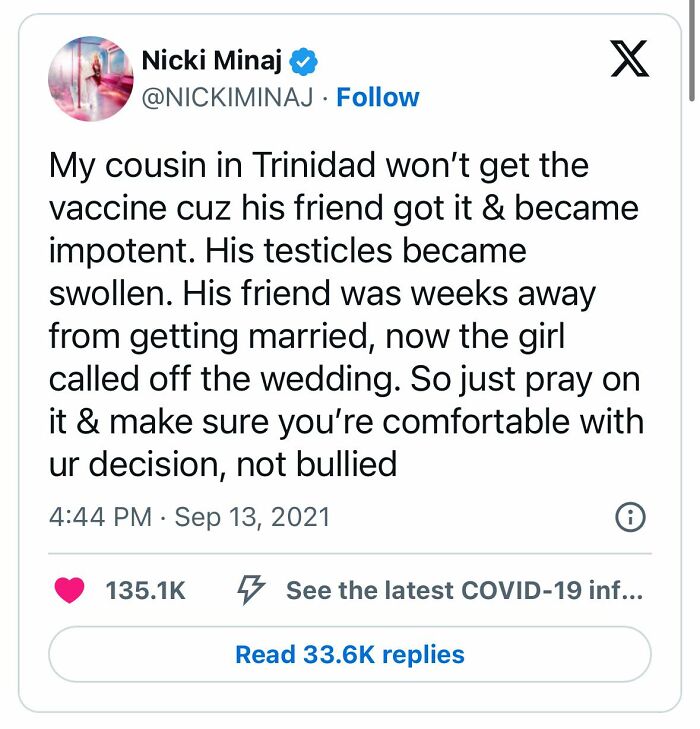Image resolution: width=700 pixels, height=729 pixels.
Task: Open Read 33.6K replies button
Action: click(350, 655)
